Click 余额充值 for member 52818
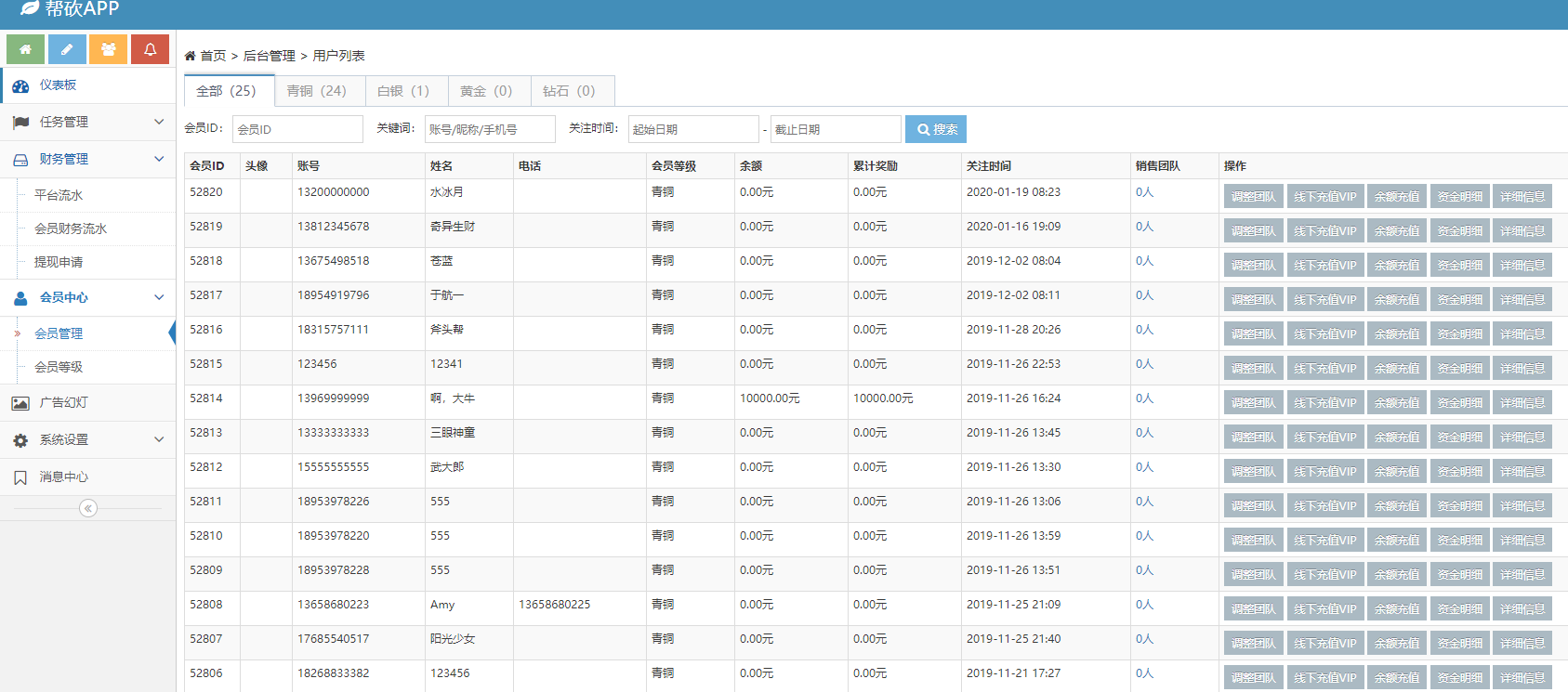Image resolution: width=1568 pixels, height=692 pixels. pos(1397,266)
